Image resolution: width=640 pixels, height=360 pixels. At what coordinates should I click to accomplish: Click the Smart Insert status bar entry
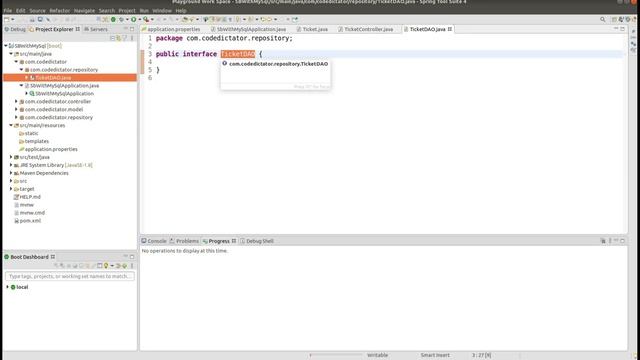(435, 355)
